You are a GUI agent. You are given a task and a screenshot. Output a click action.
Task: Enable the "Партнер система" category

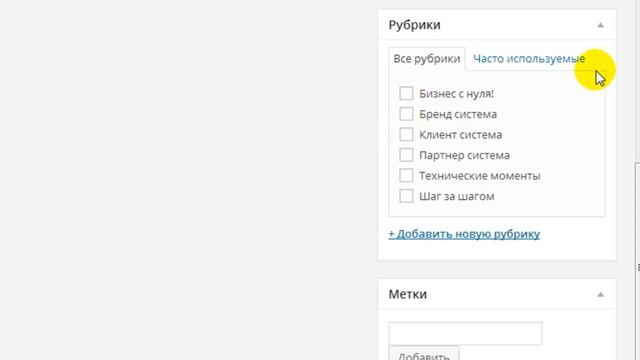[406, 155]
